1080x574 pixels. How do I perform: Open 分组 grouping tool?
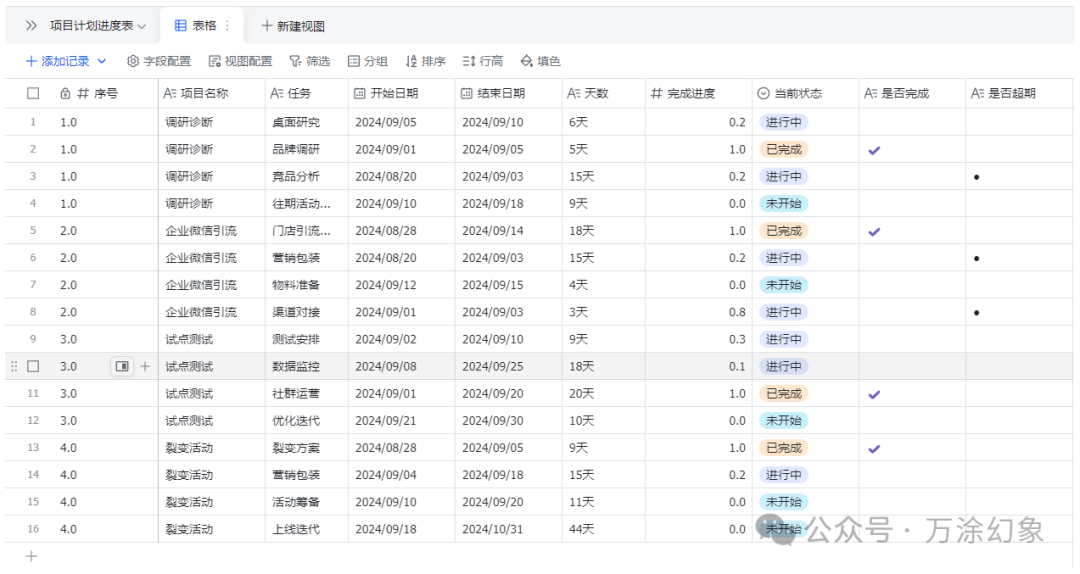click(367, 61)
